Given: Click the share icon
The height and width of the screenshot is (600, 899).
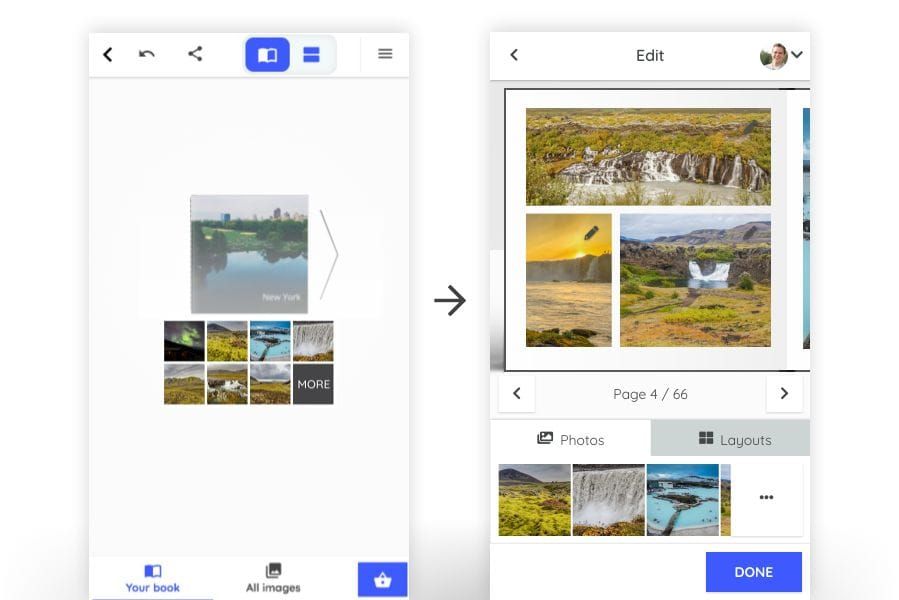Looking at the screenshot, I should pyautogui.click(x=195, y=54).
